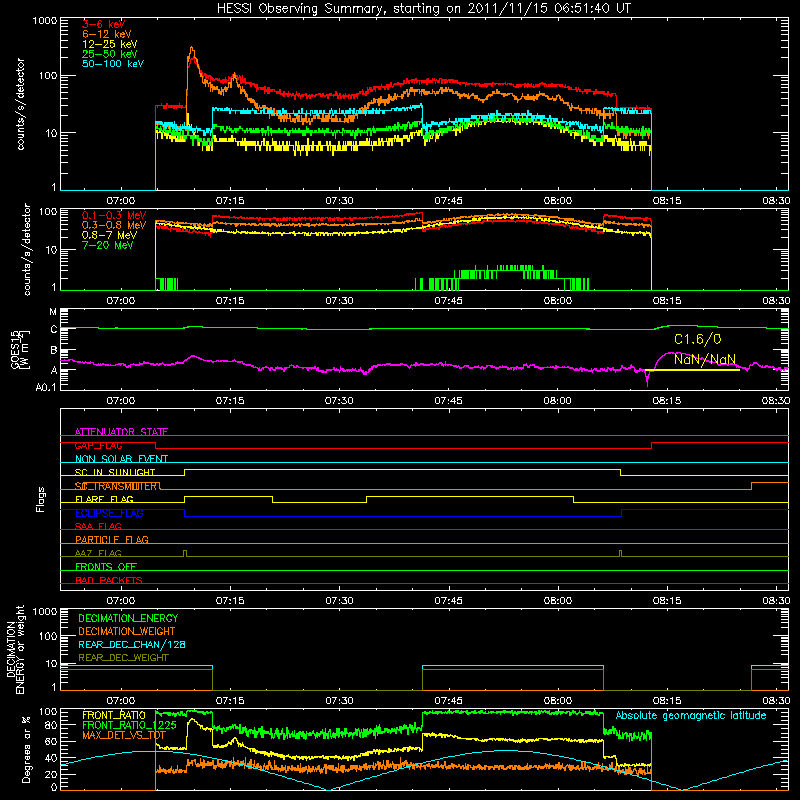Select the ECLIPSE_FLAG label
The height and width of the screenshot is (800, 800).
tap(109, 513)
